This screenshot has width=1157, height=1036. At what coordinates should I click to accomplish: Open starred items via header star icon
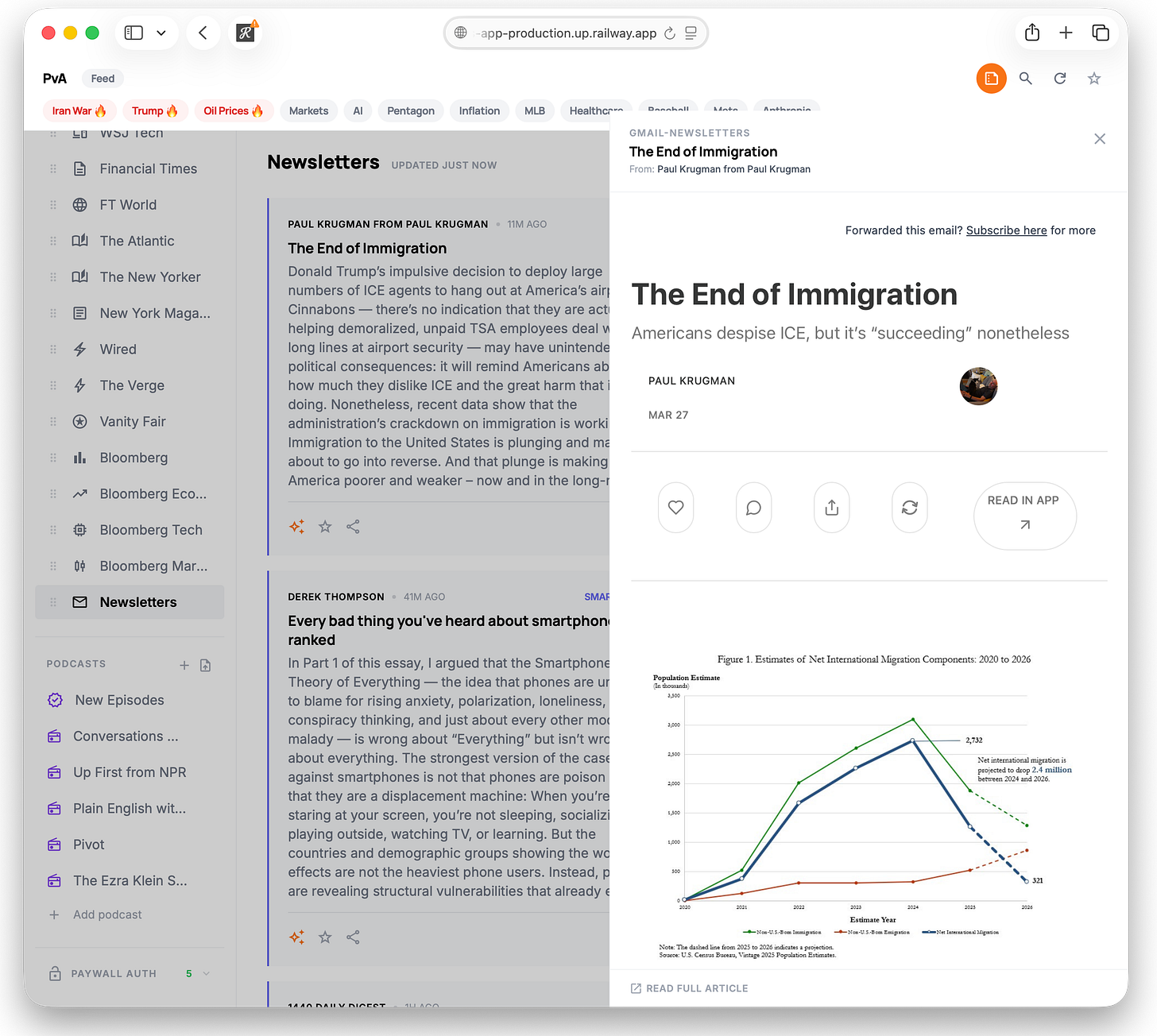click(1094, 79)
